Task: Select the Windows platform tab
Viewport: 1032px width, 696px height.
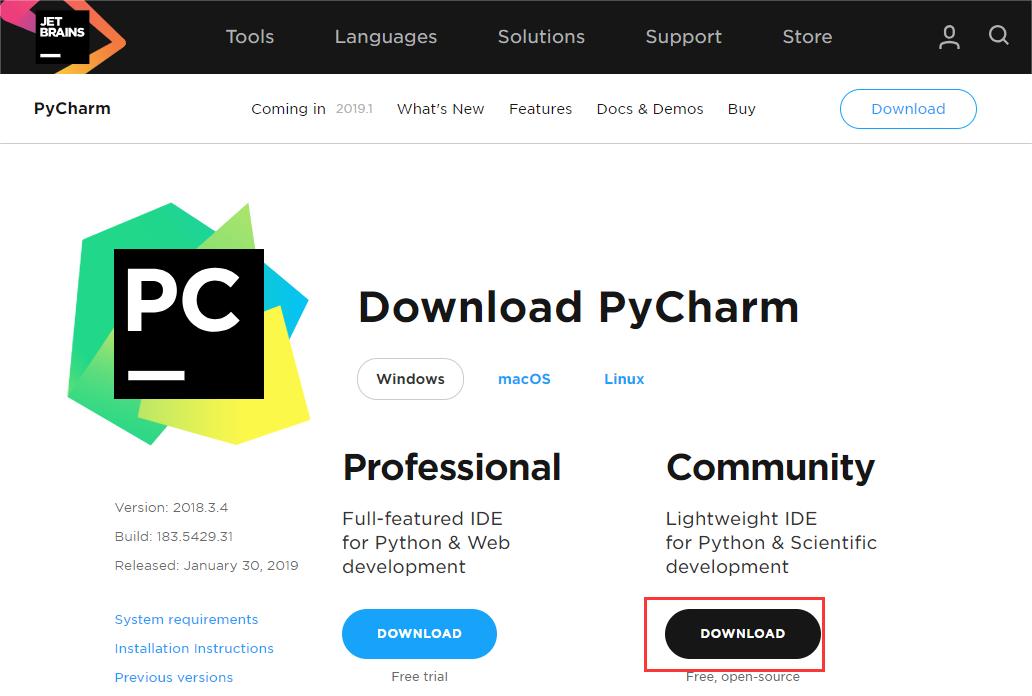Action: tap(410, 379)
